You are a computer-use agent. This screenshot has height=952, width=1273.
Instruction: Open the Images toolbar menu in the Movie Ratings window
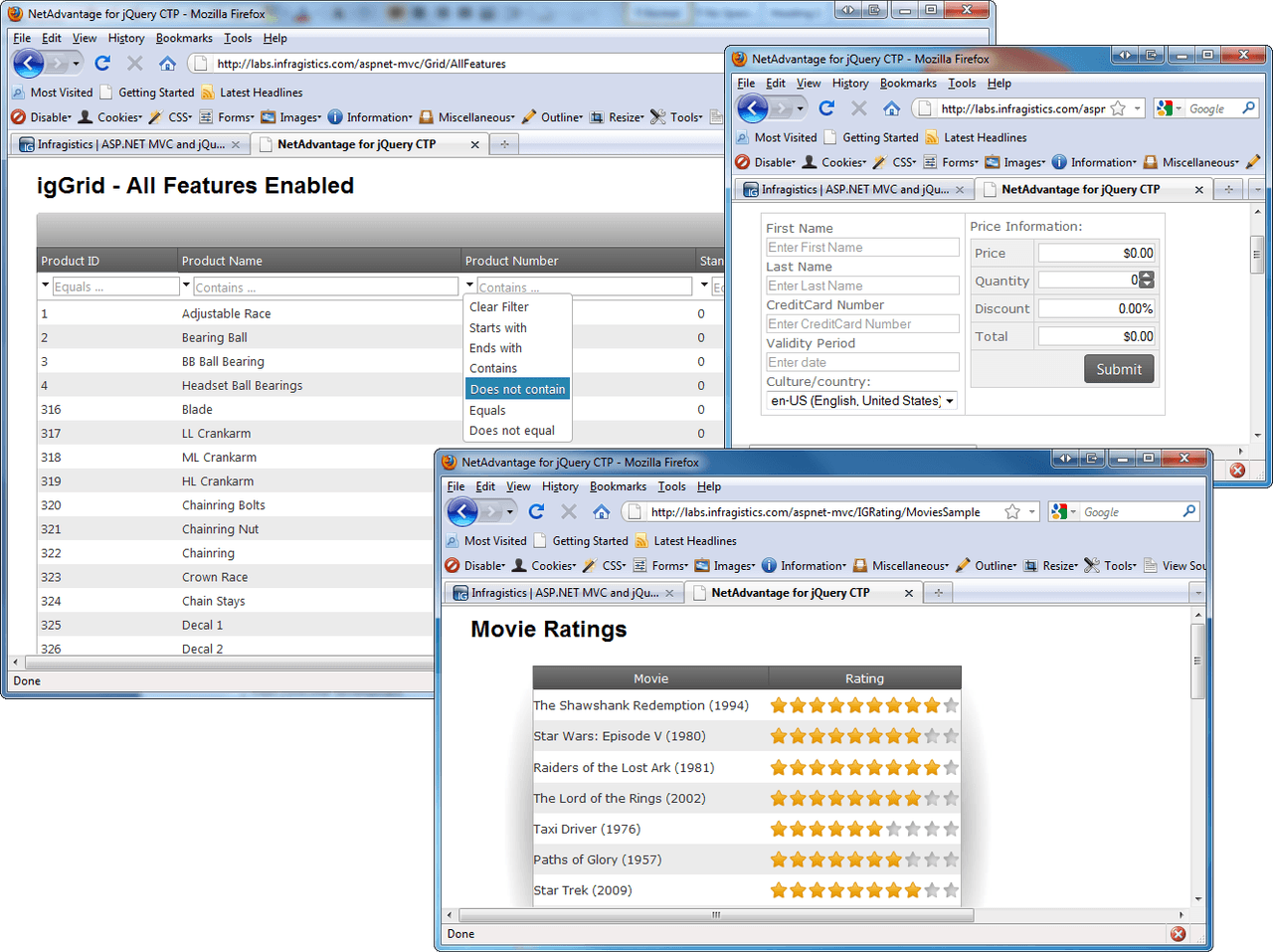tap(725, 566)
